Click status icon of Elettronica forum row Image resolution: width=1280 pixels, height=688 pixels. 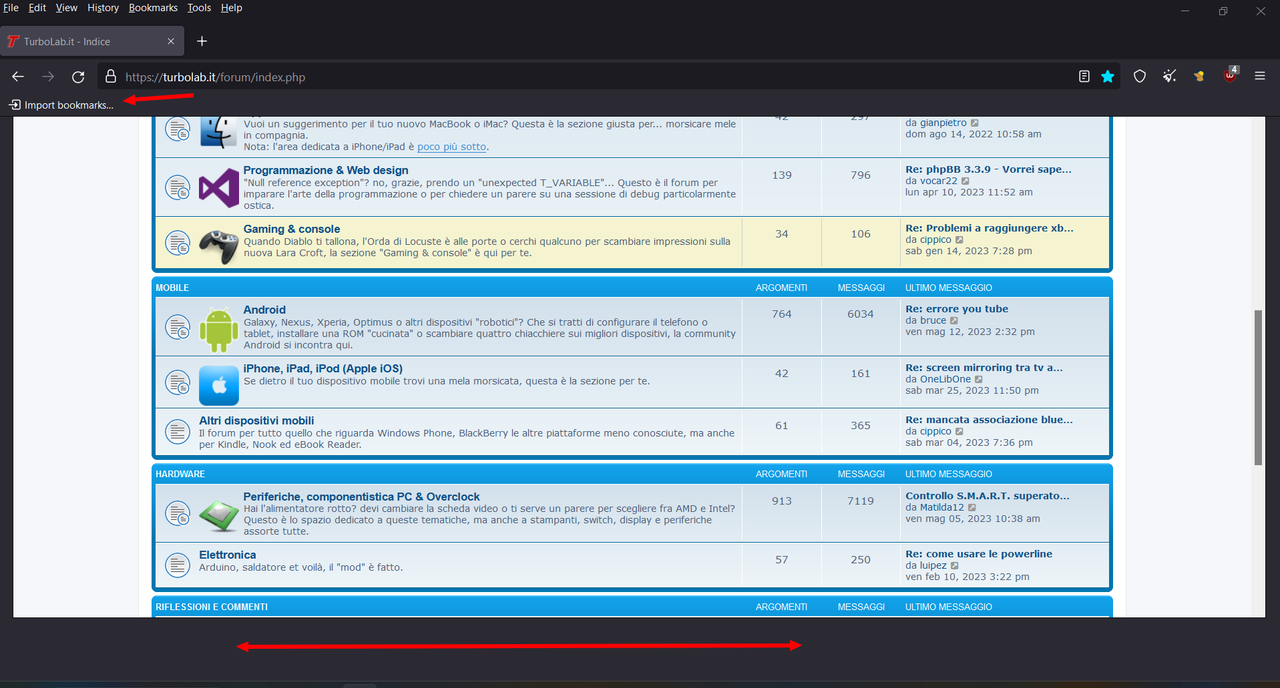pyautogui.click(x=177, y=565)
